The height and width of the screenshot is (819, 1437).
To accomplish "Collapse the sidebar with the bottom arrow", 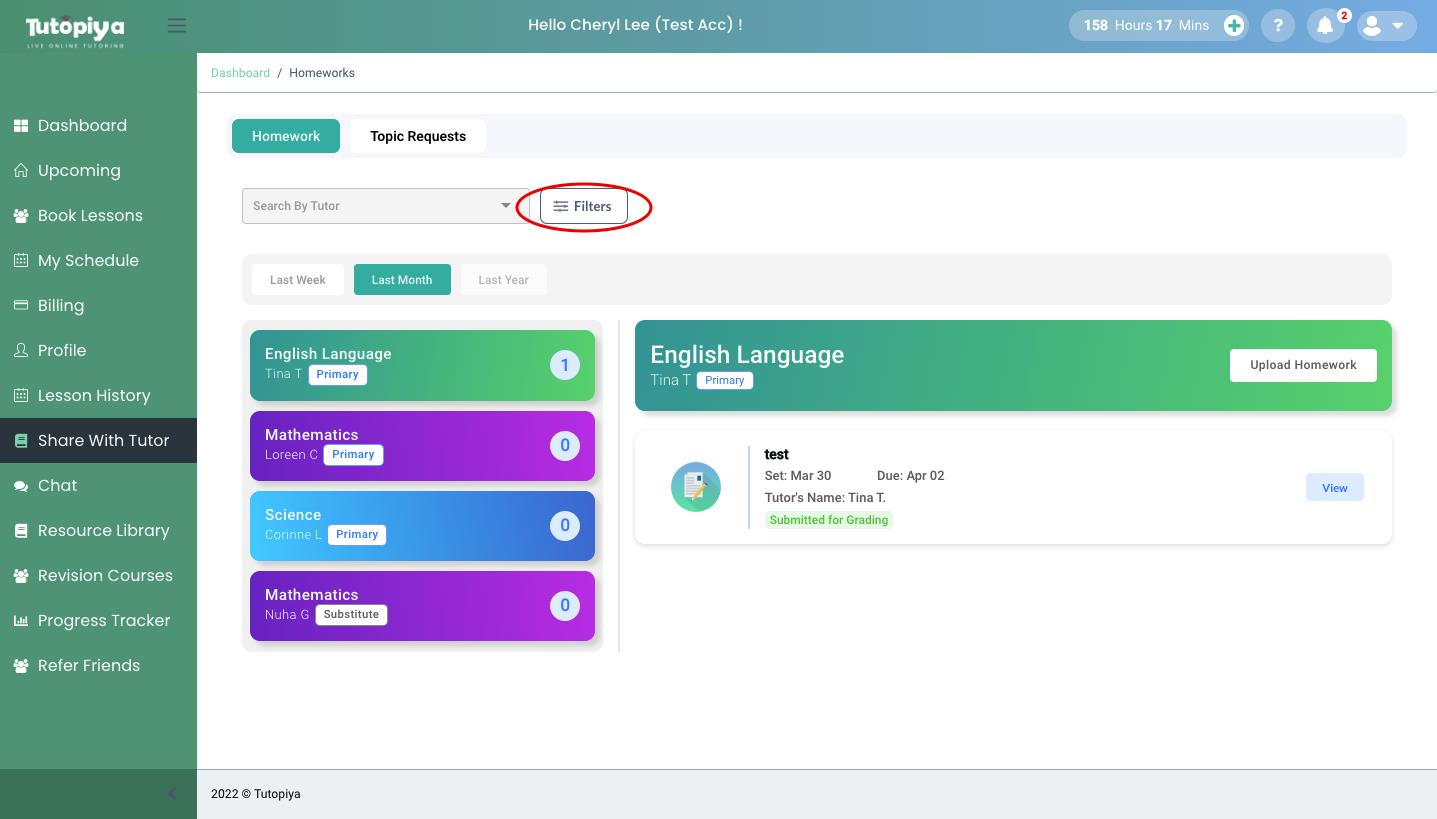I will click(x=172, y=793).
